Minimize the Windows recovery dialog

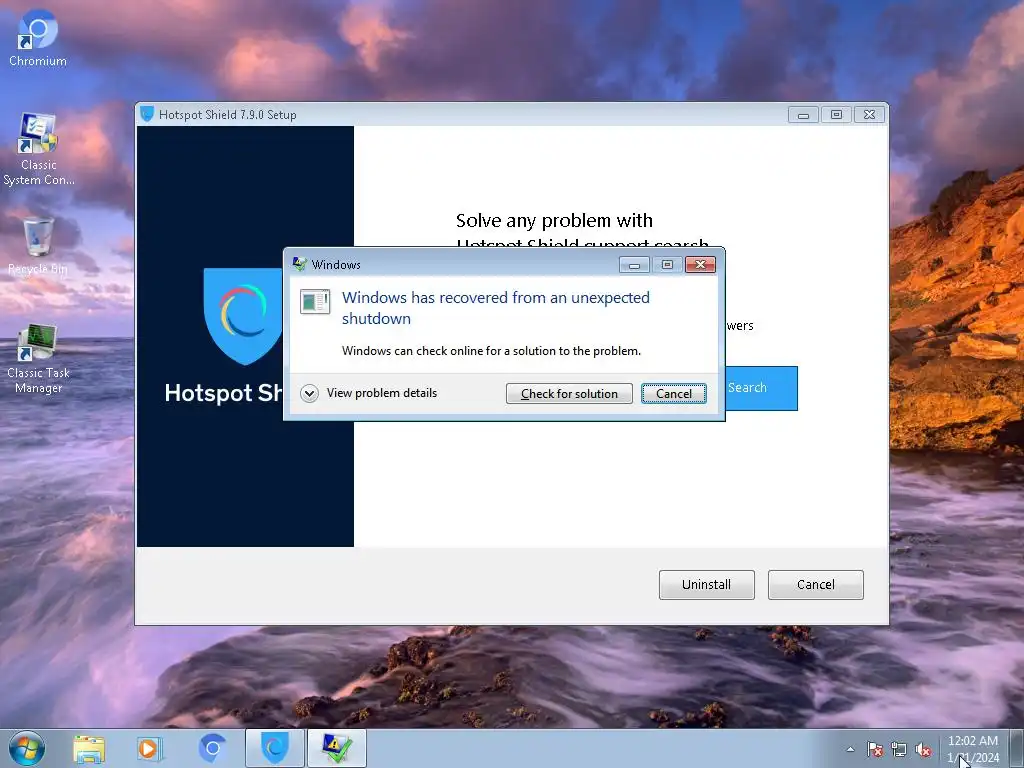(634, 264)
